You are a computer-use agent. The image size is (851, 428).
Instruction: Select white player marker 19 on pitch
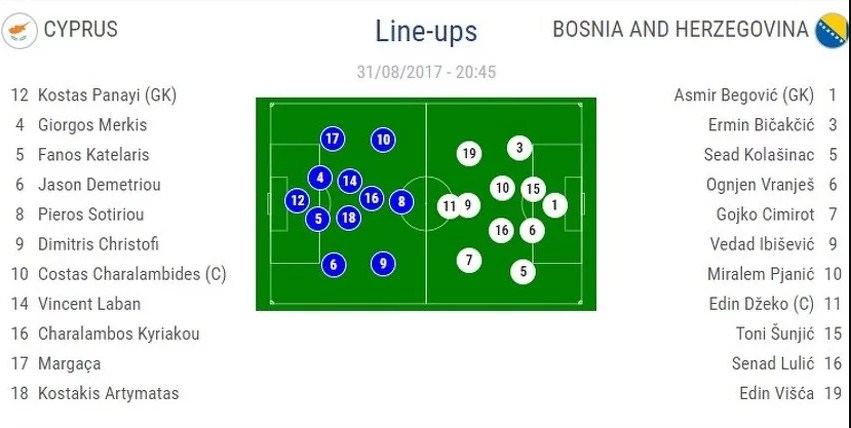pos(469,153)
